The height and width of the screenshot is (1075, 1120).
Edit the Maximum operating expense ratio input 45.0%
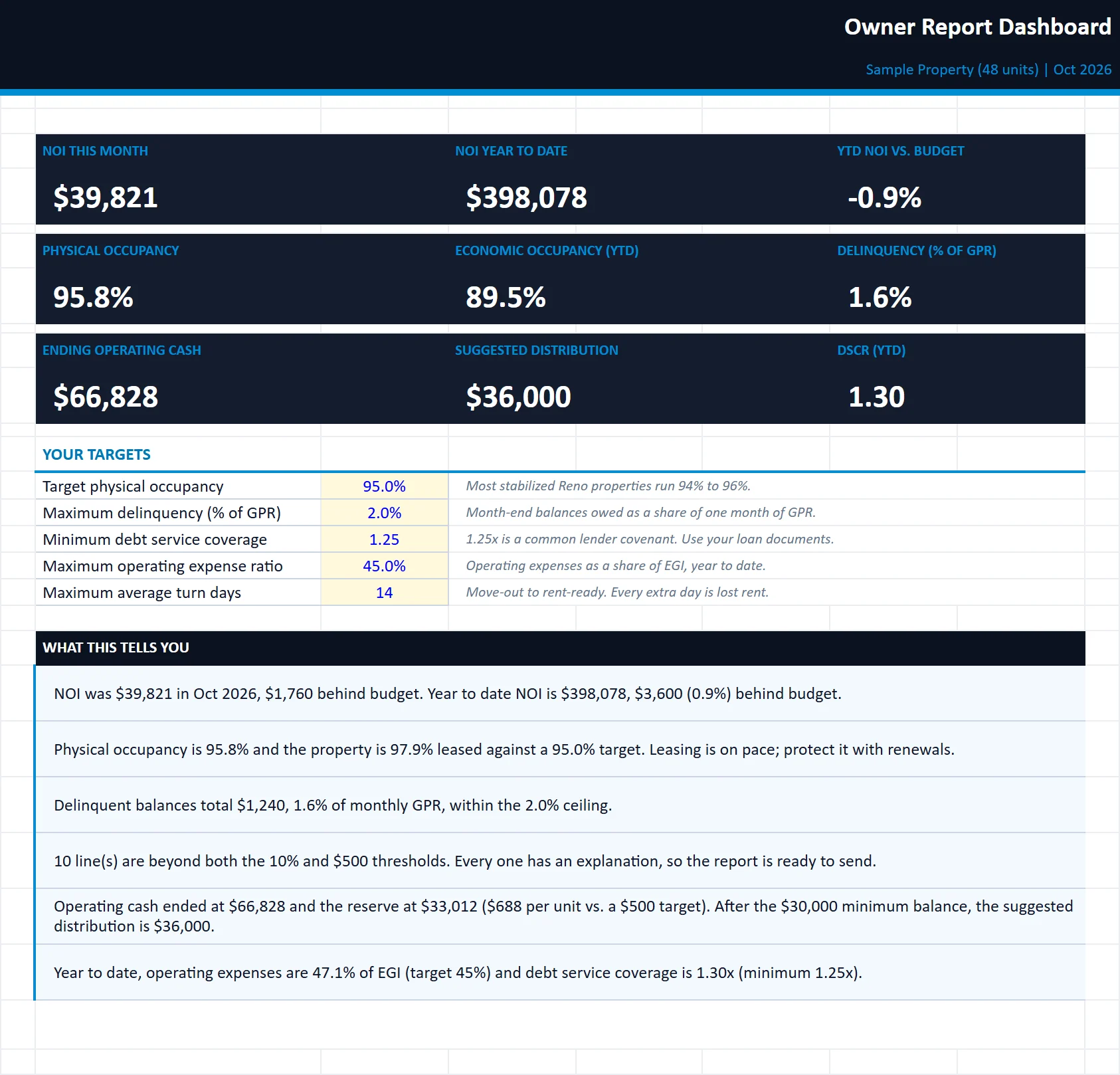384,566
